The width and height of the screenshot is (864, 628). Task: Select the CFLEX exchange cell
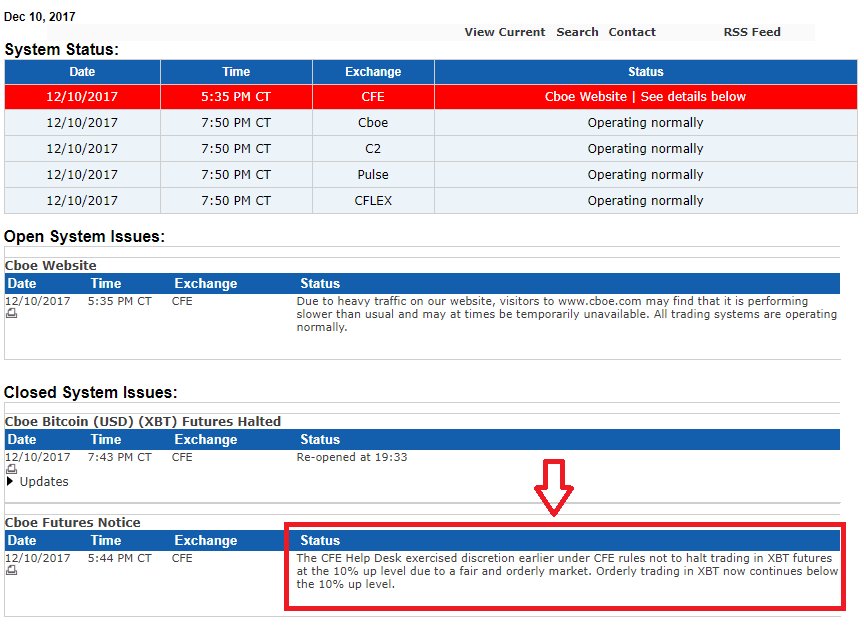point(373,201)
